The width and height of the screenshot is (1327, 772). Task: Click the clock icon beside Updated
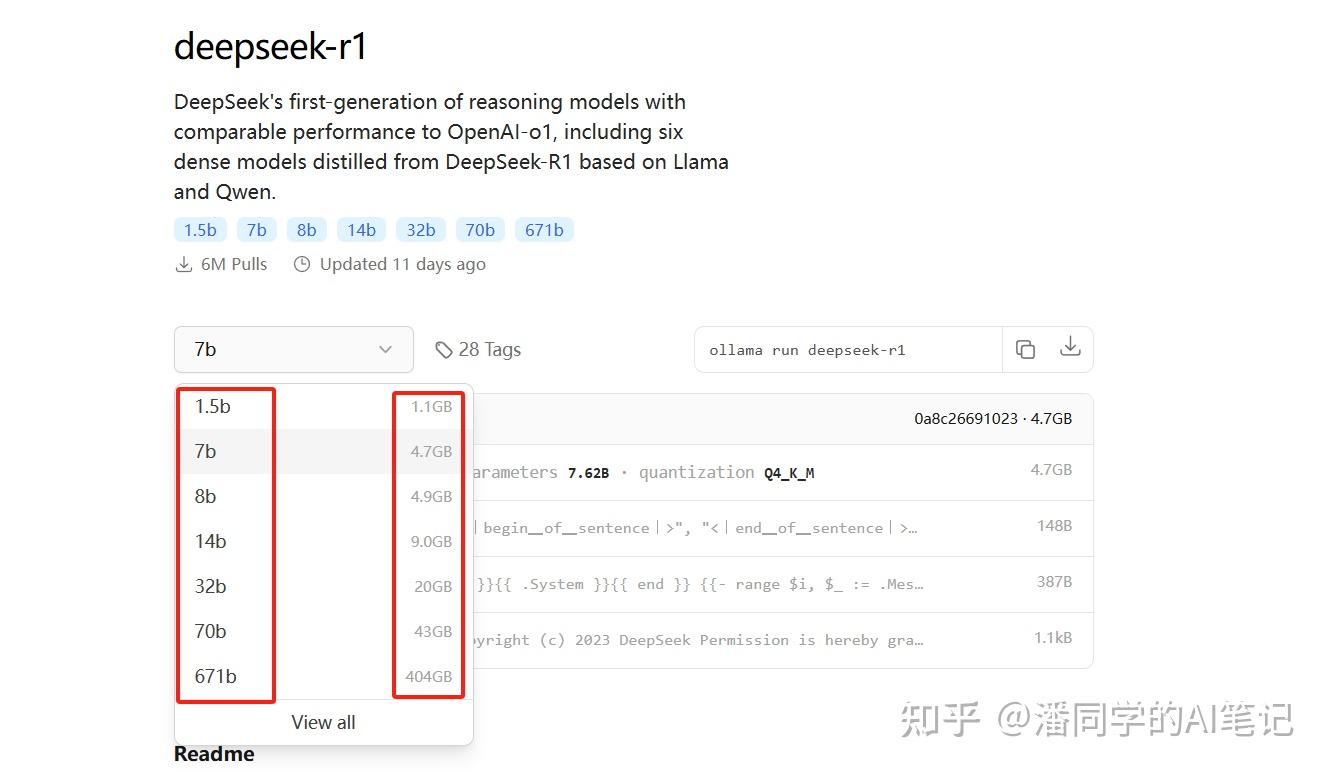pos(302,265)
